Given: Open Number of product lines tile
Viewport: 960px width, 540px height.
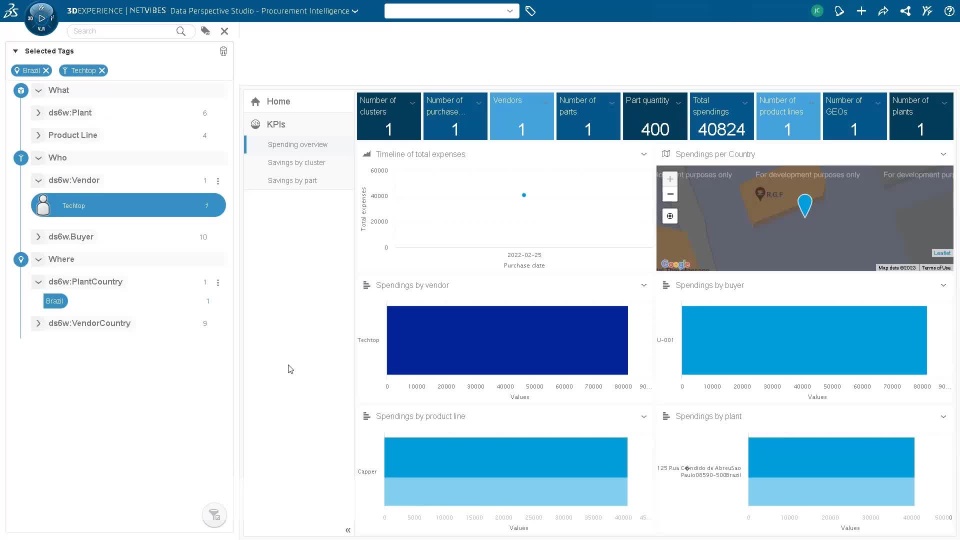Looking at the screenshot, I should pos(788,116).
